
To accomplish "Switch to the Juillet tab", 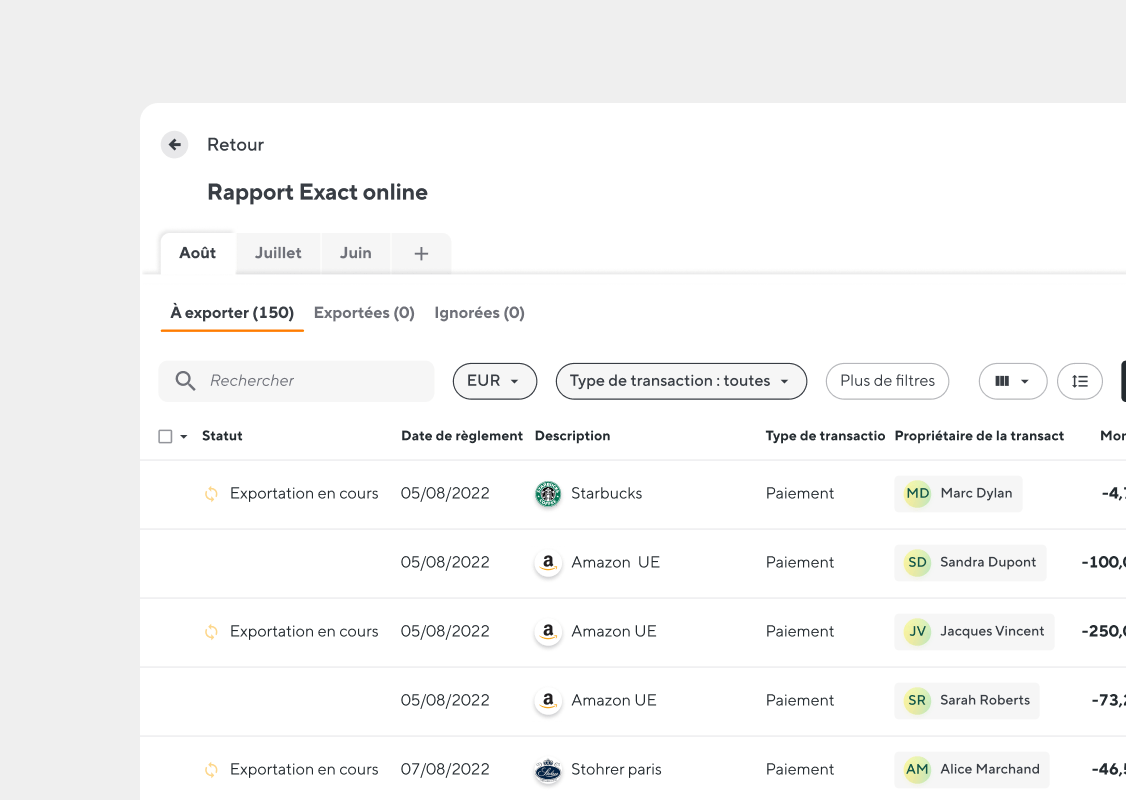I will click(x=278, y=253).
